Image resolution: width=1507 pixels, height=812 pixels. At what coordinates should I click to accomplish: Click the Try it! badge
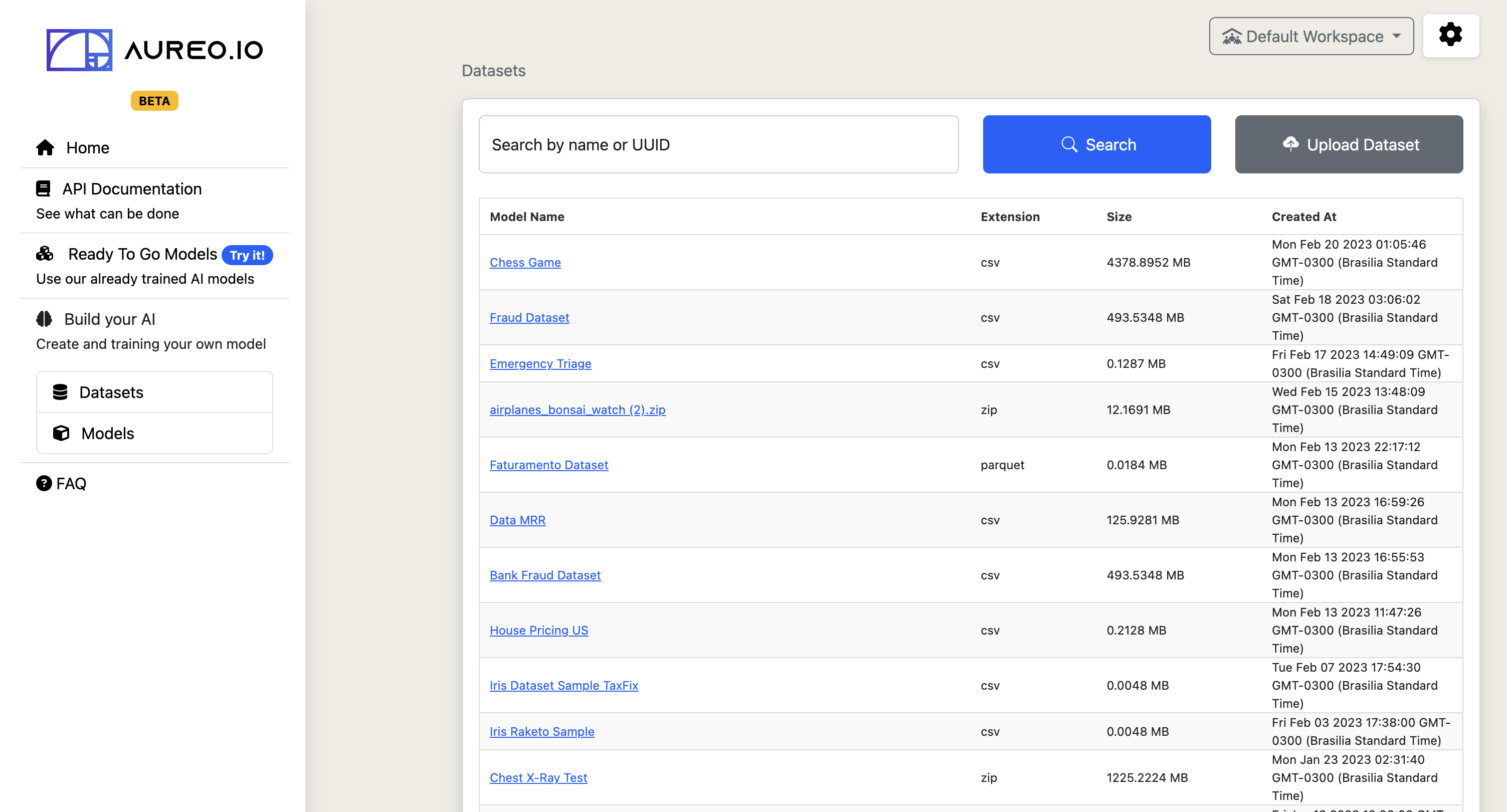(247, 255)
